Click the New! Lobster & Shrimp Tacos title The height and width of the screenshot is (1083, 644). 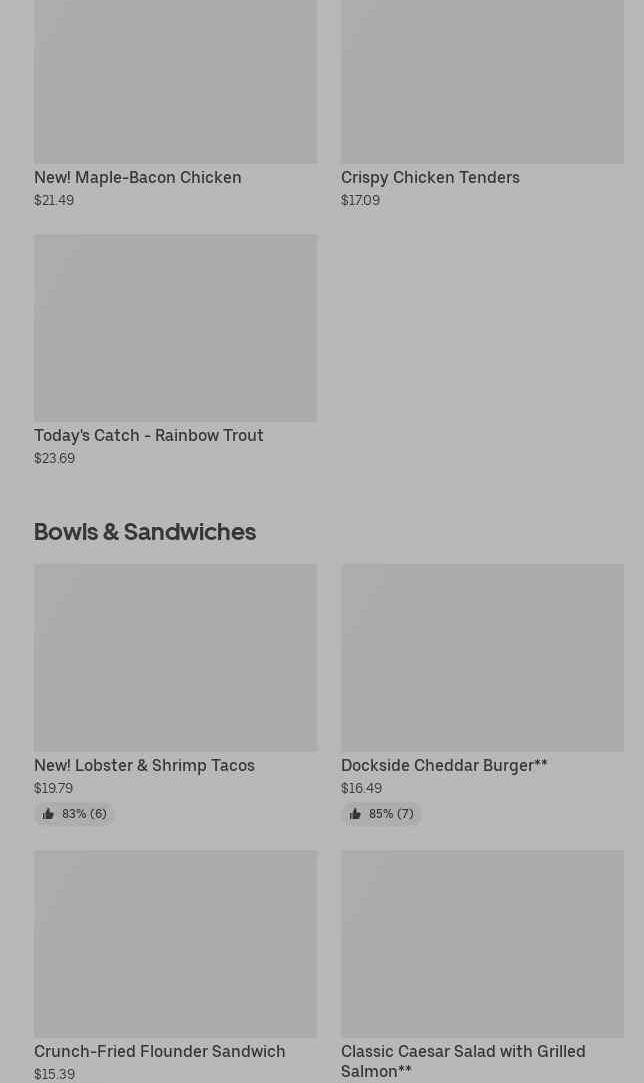tap(144, 766)
